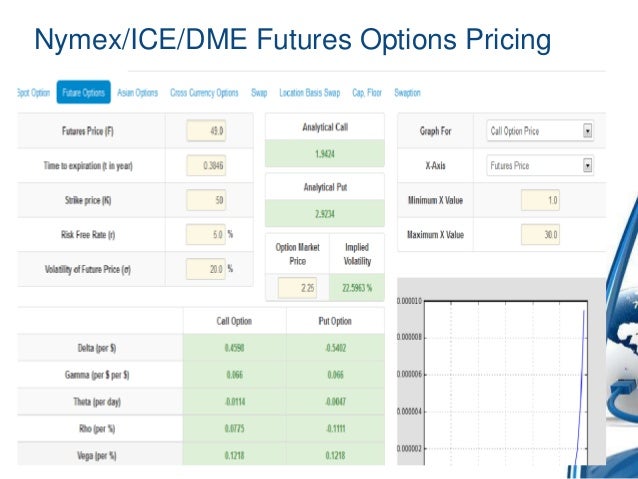The height and width of the screenshot is (479, 638).
Task: Switch to the Swaption tab
Action: 408,93
